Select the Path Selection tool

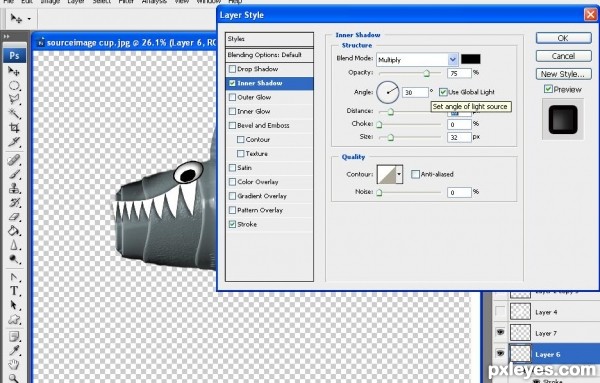[x=14, y=305]
